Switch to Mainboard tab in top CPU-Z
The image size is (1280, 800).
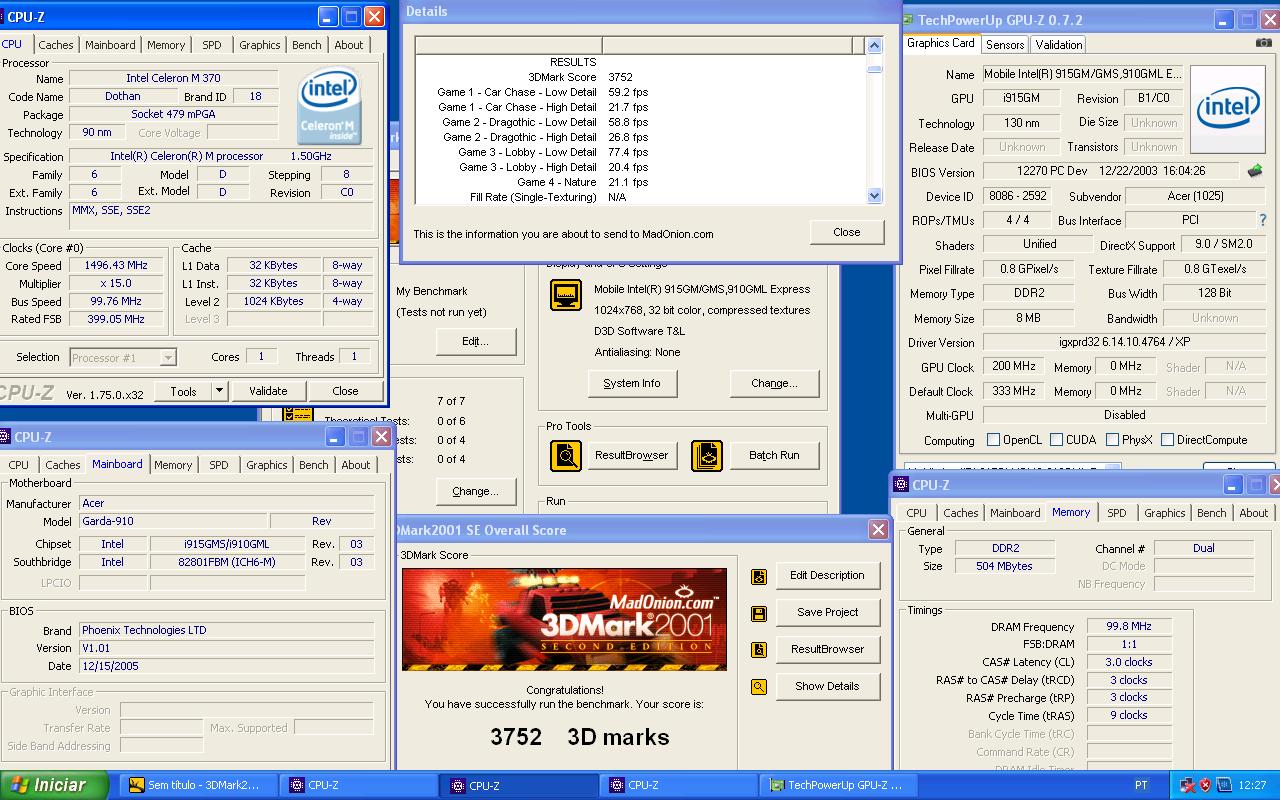110,45
